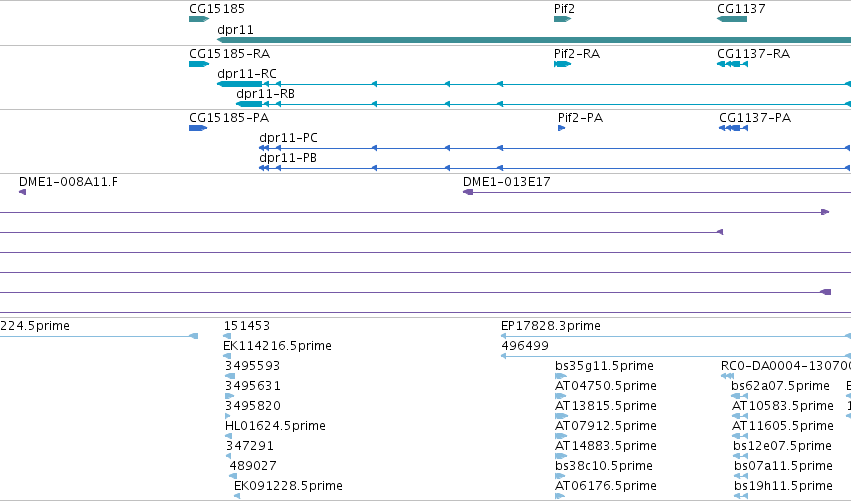Click the Pif2-RA transcript glyph
The height and width of the screenshot is (501, 851).
pyautogui.click(x=562, y=64)
